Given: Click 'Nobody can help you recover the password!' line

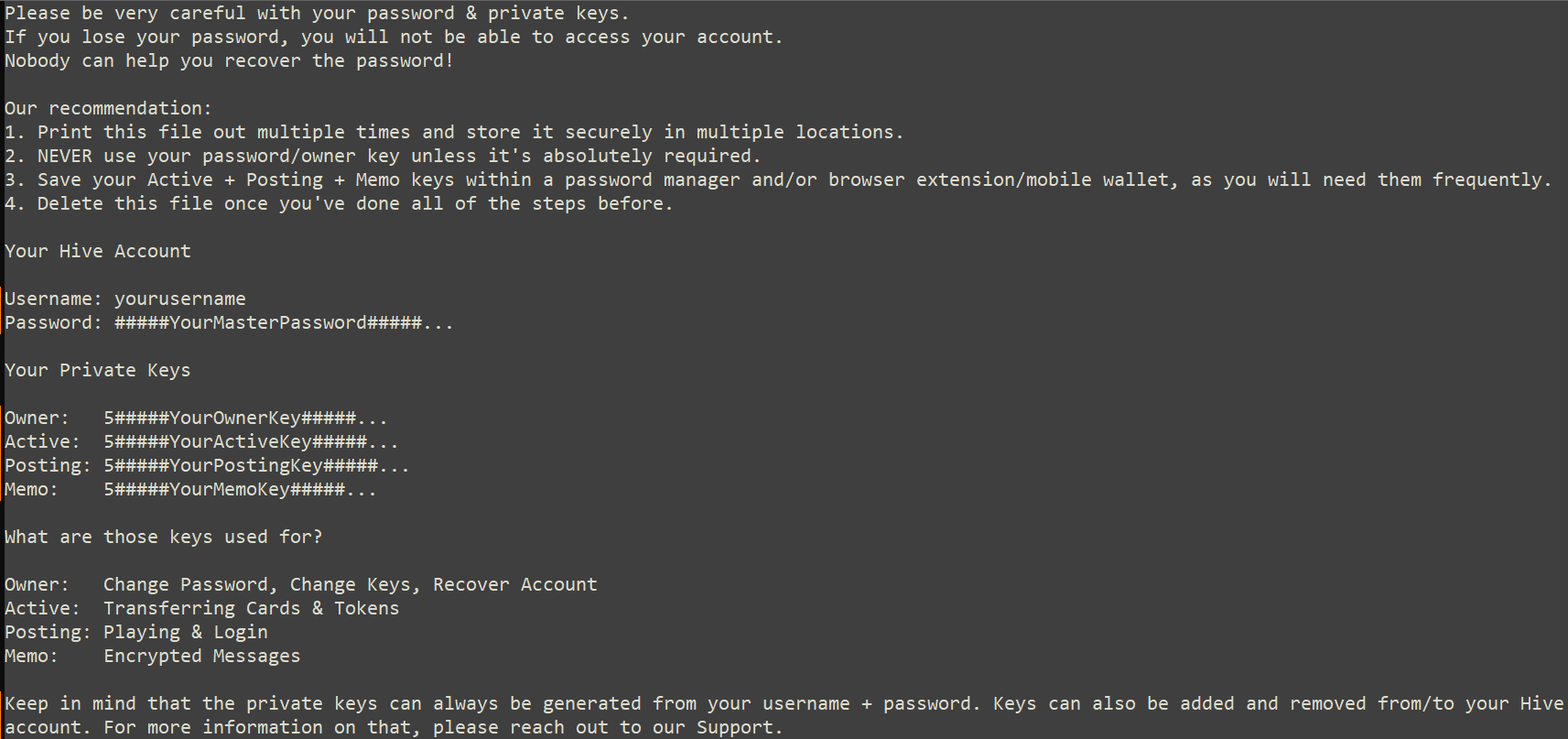Looking at the screenshot, I should tap(229, 61).
